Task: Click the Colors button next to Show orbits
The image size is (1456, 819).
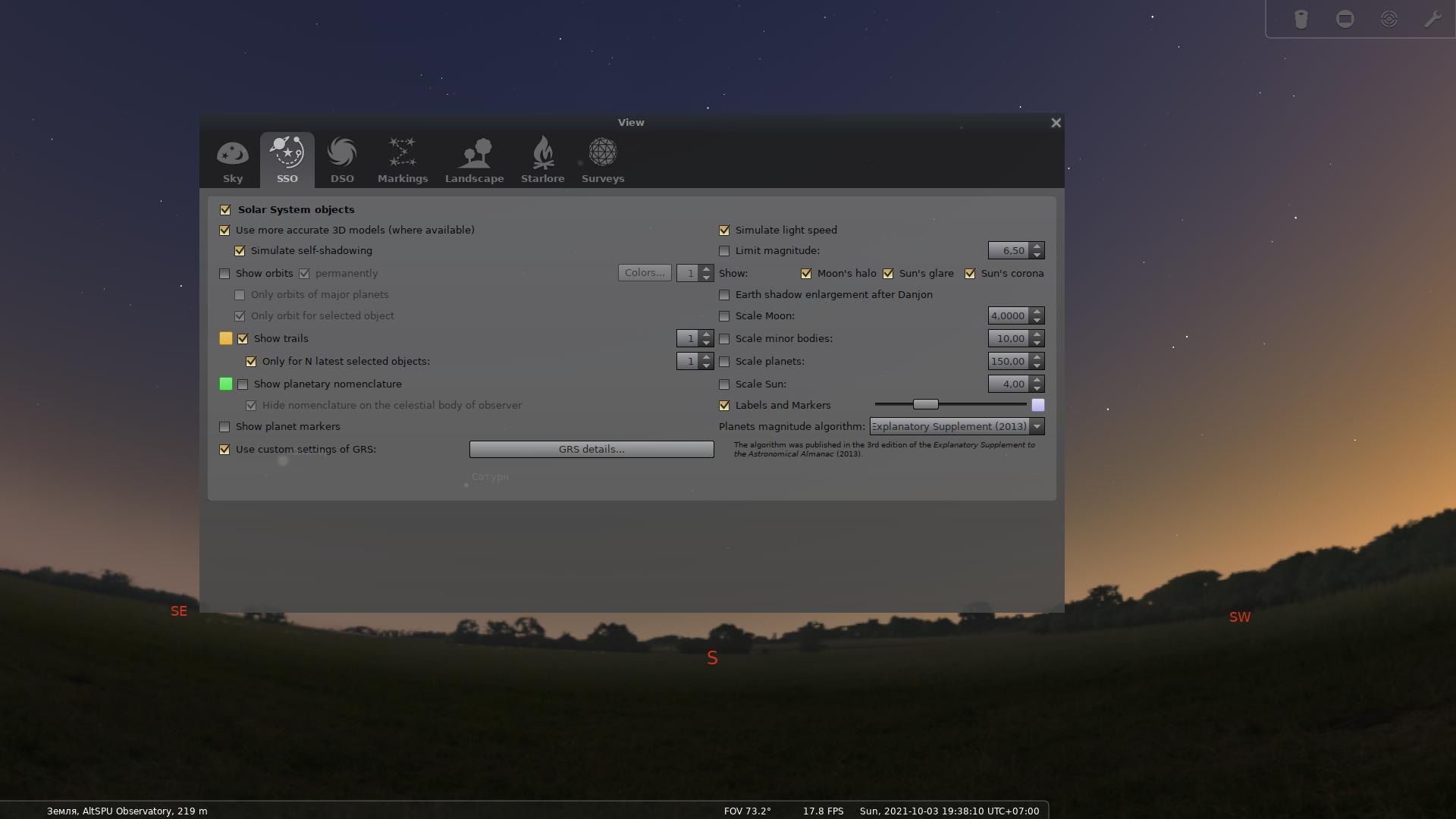Action: coord(644,273)
